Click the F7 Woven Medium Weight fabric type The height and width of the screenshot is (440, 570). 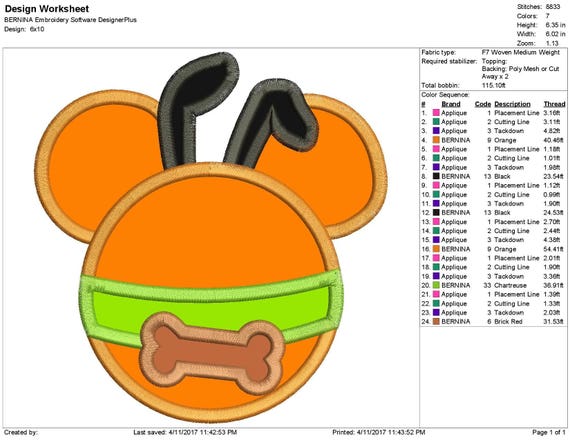pyautogui.click(x=521, y=52)
